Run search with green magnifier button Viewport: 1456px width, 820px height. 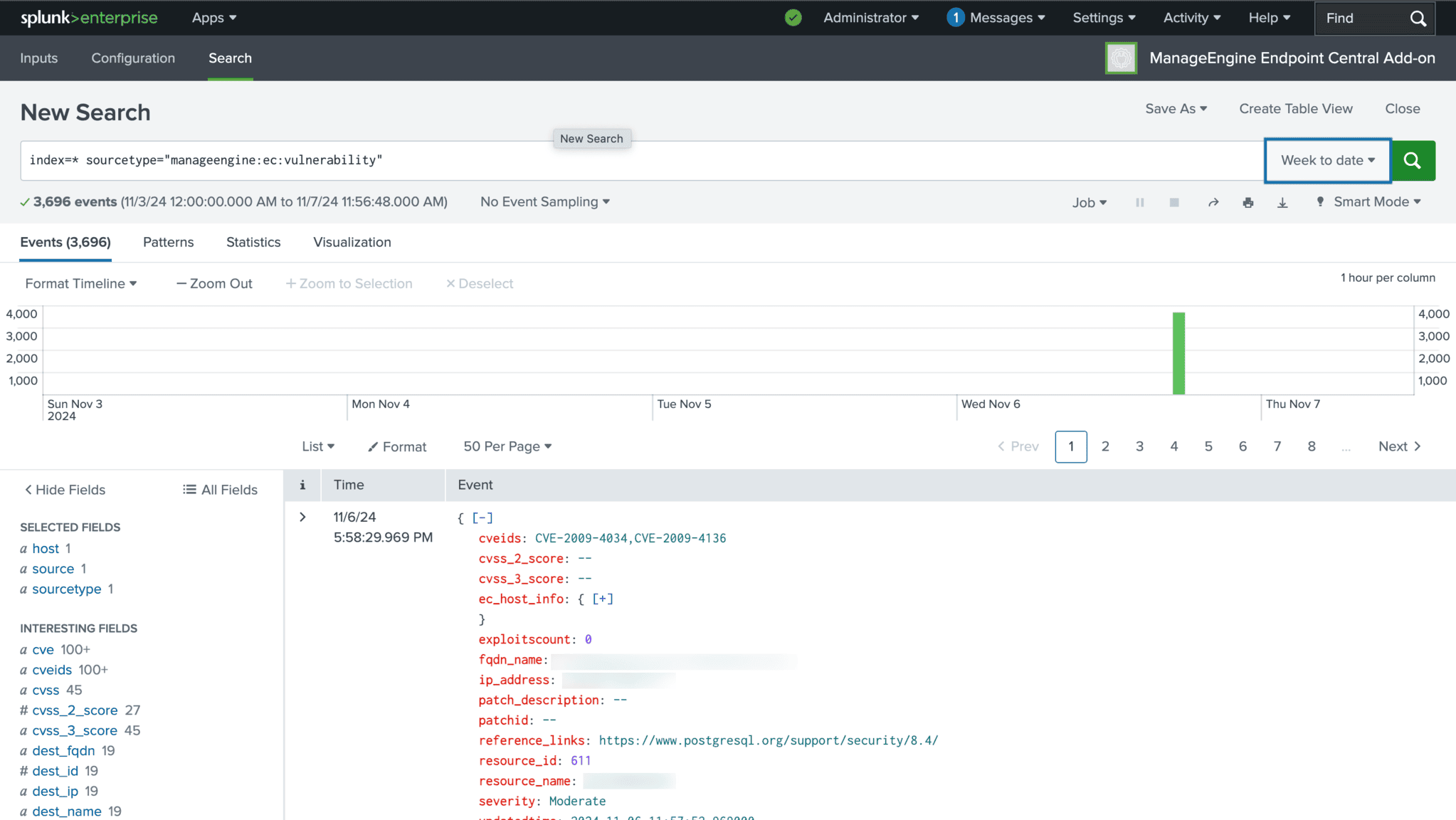[x=1413, y=160]
